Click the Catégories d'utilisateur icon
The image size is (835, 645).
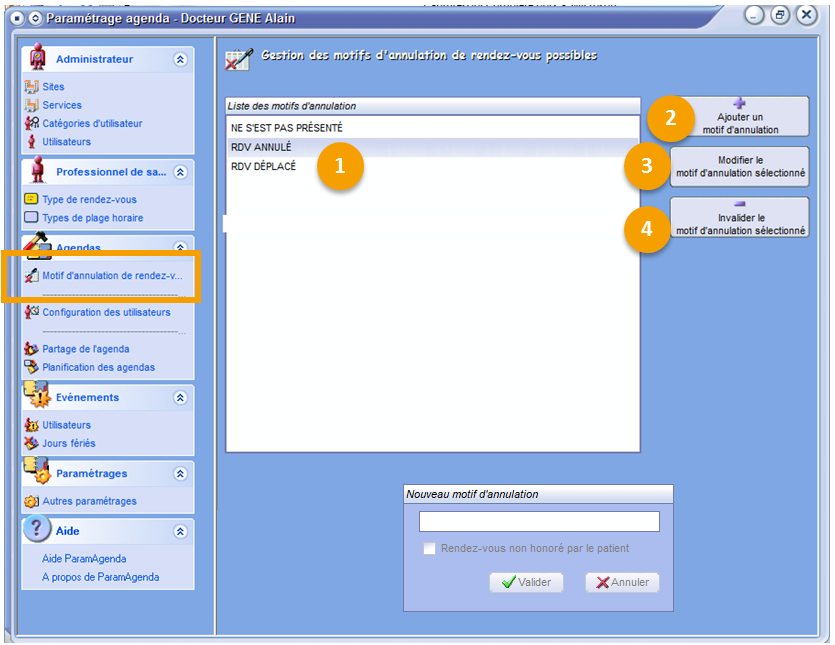point(31,123)
